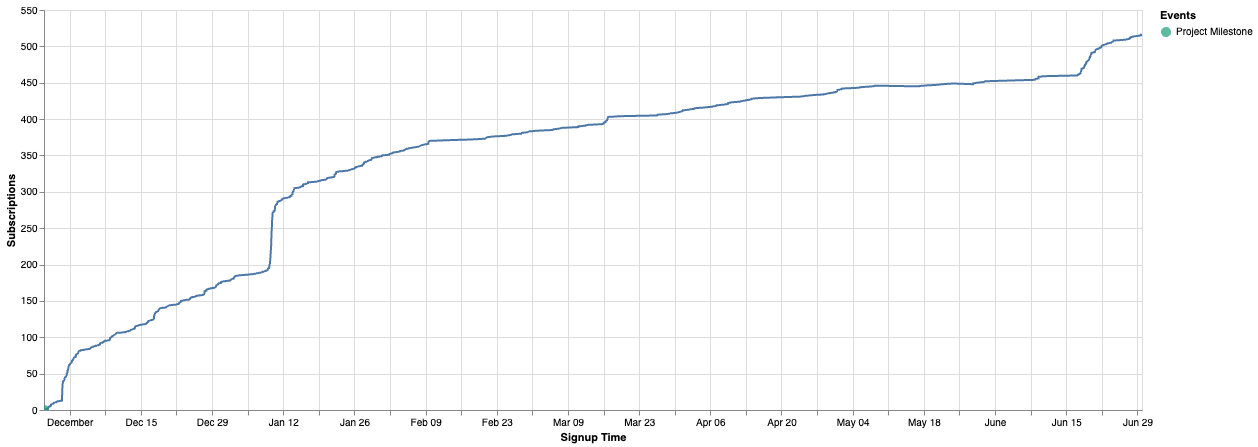Image resolution: width=1258 pixels, height=447 pixels.
Task: Click the Dec 15 x-axis label
Action: [x=142, y=423]
